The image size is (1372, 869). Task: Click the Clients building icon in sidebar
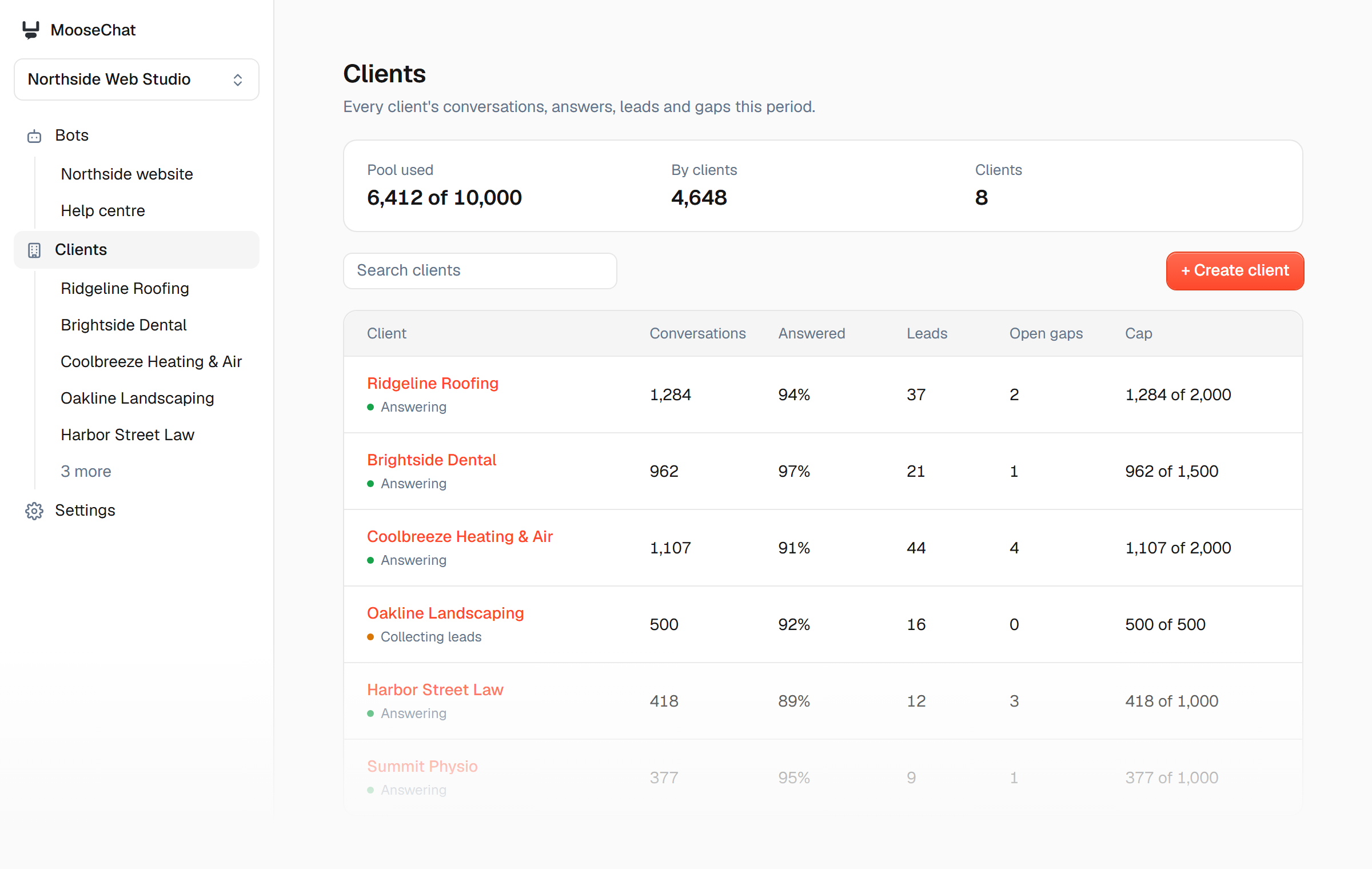coord(34,250)
